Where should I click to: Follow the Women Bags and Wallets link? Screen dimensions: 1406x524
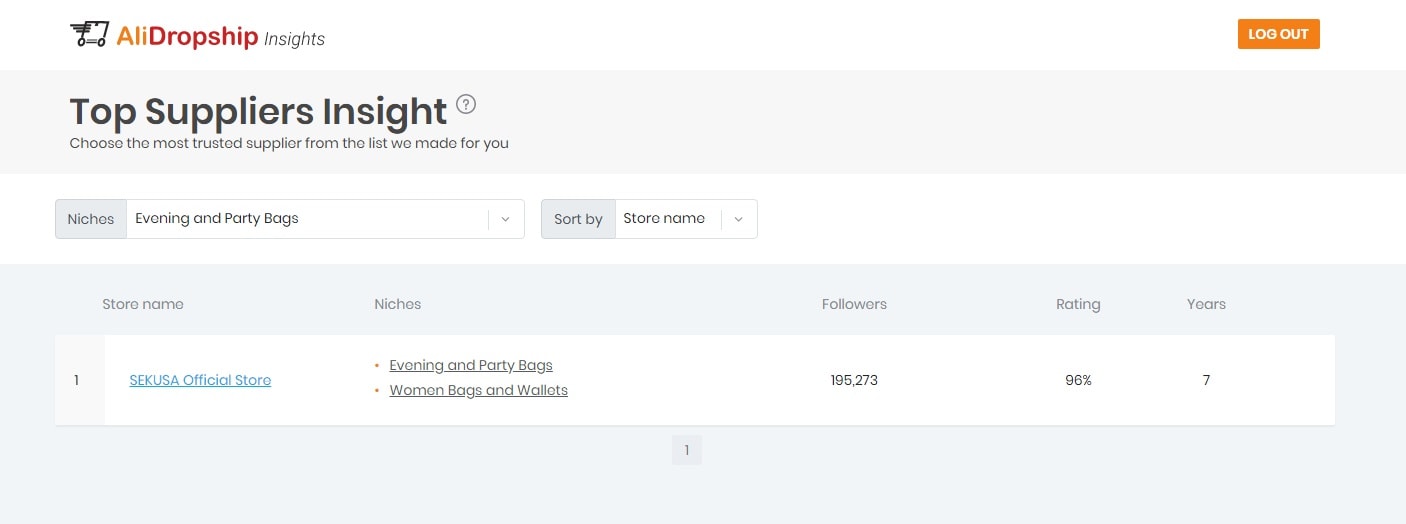(x=478, y=390)
